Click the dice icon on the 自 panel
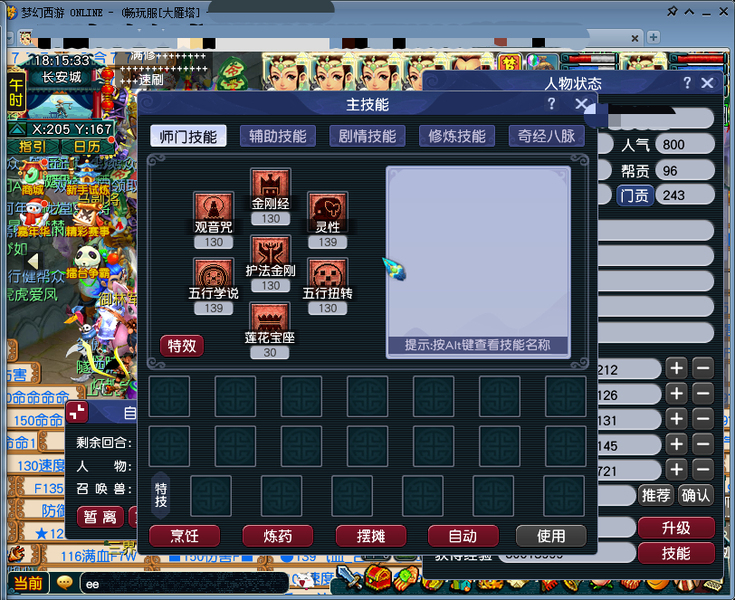Image resolution: width=735 pixels, height=600 pixels. click(77, 412)
